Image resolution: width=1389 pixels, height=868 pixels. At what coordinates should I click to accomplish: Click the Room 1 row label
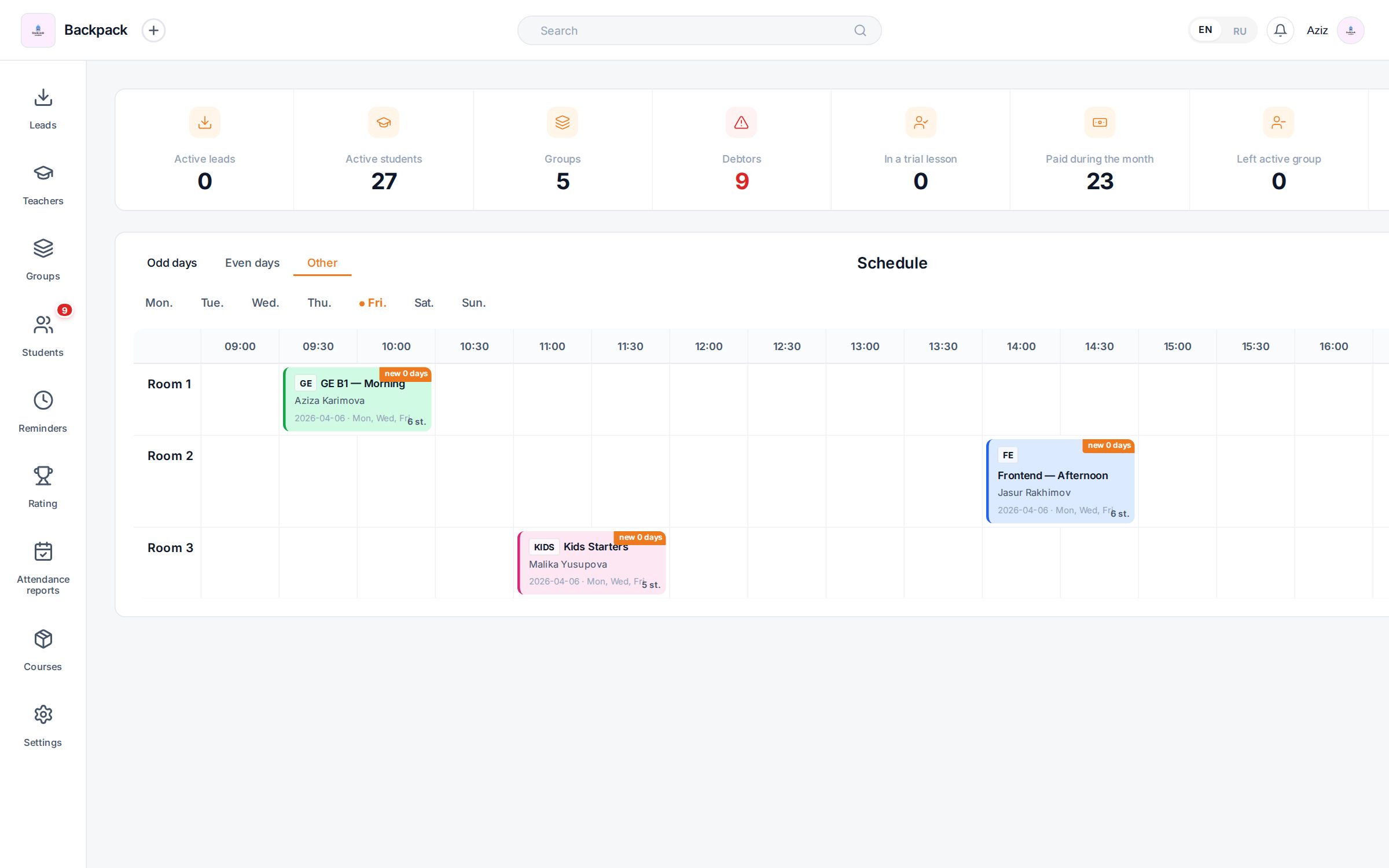(169, 384)
